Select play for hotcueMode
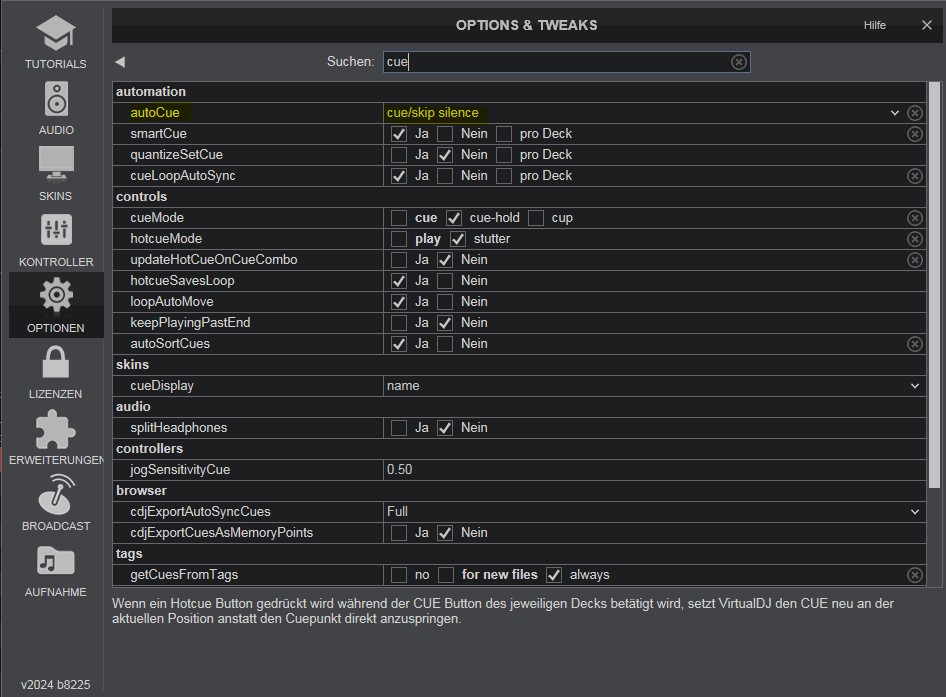Screen dimensions: 946x697 tap(399, 239)
